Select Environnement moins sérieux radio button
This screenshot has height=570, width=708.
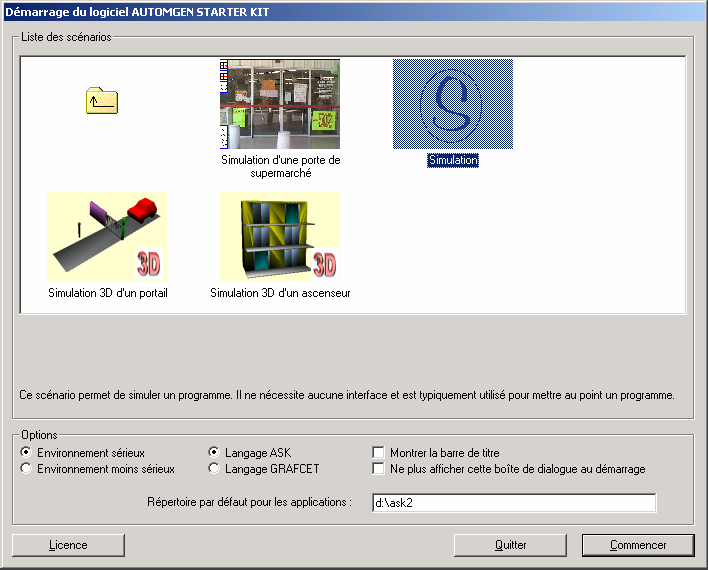click(x=26, y=468)
